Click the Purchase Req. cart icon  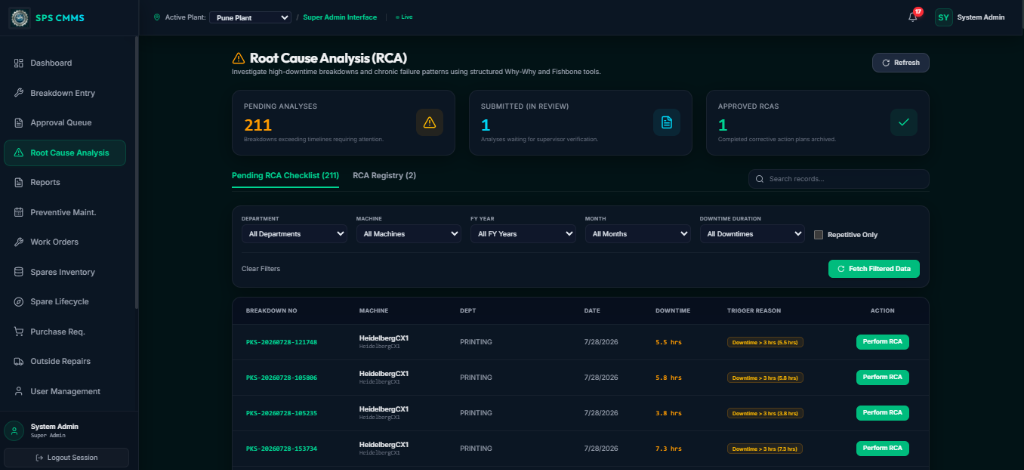[x=18, y=332]
